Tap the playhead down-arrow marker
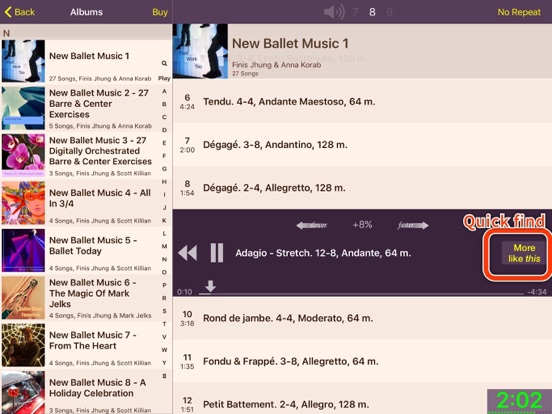The width and height of the screenshot is (552, 414). click(x=211, y=286)
